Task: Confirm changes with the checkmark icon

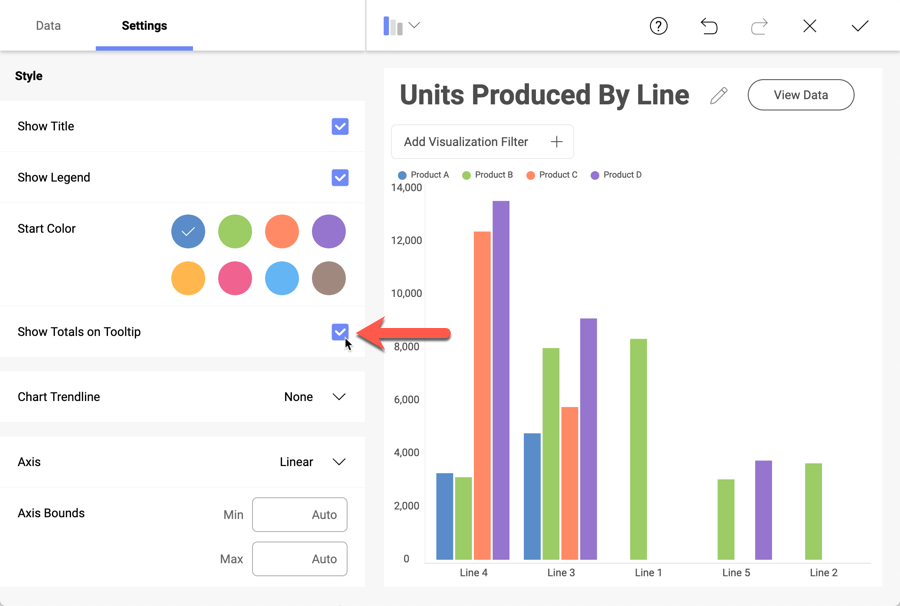Action: pyautogui.click(x=860, y=26)
